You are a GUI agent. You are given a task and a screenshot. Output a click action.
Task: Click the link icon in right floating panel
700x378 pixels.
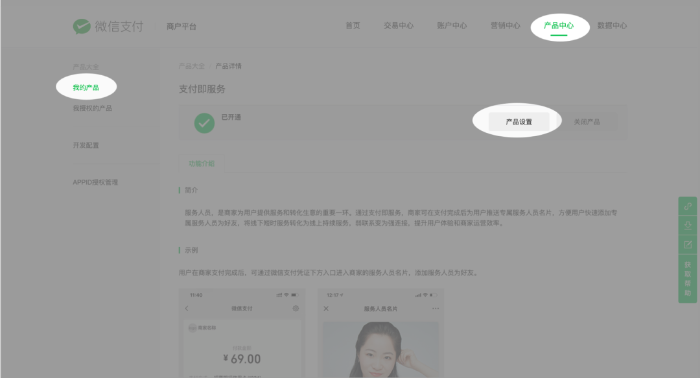click(x=688, y=206)
